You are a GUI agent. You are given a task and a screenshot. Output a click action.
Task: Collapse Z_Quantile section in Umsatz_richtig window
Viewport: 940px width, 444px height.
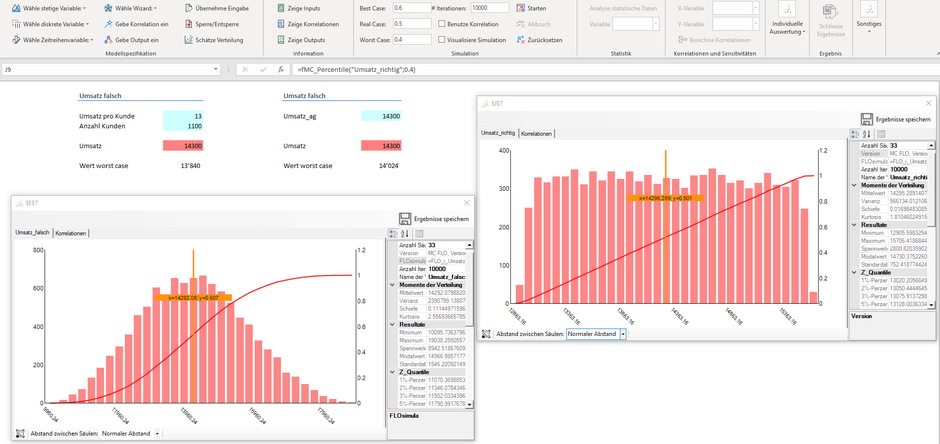855,272
